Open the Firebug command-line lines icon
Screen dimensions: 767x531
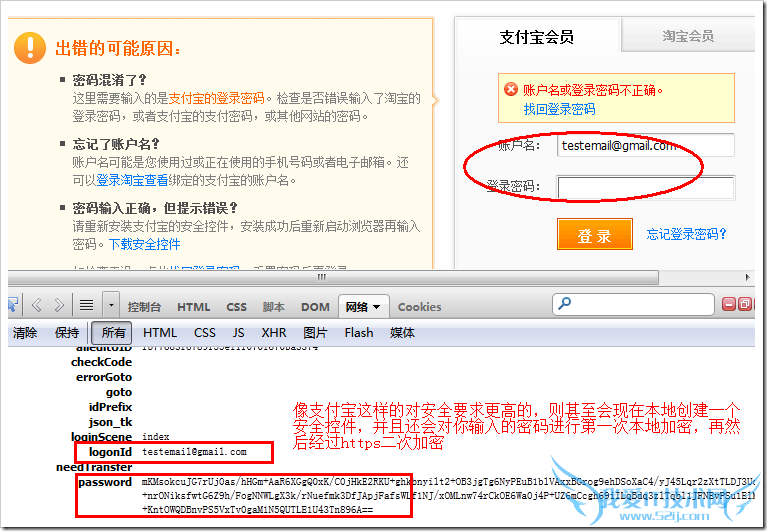point(87,306)
